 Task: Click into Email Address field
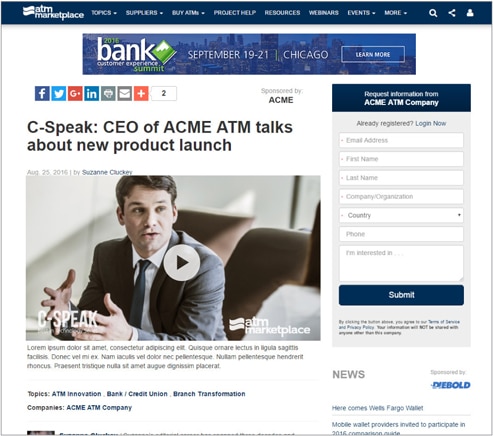pyautogui.click(x=401, y=140)
